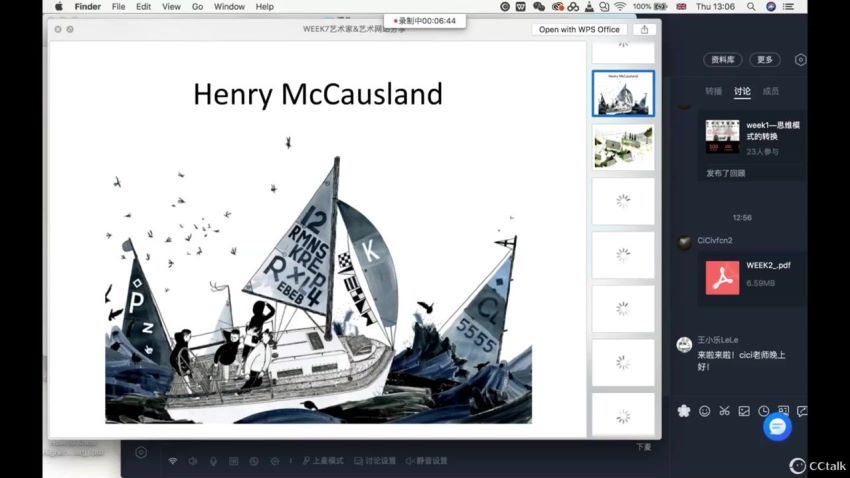This screenshot has width=850, height=478.
Task: Click the 发布了回顾 link
Action: point(725,173)
